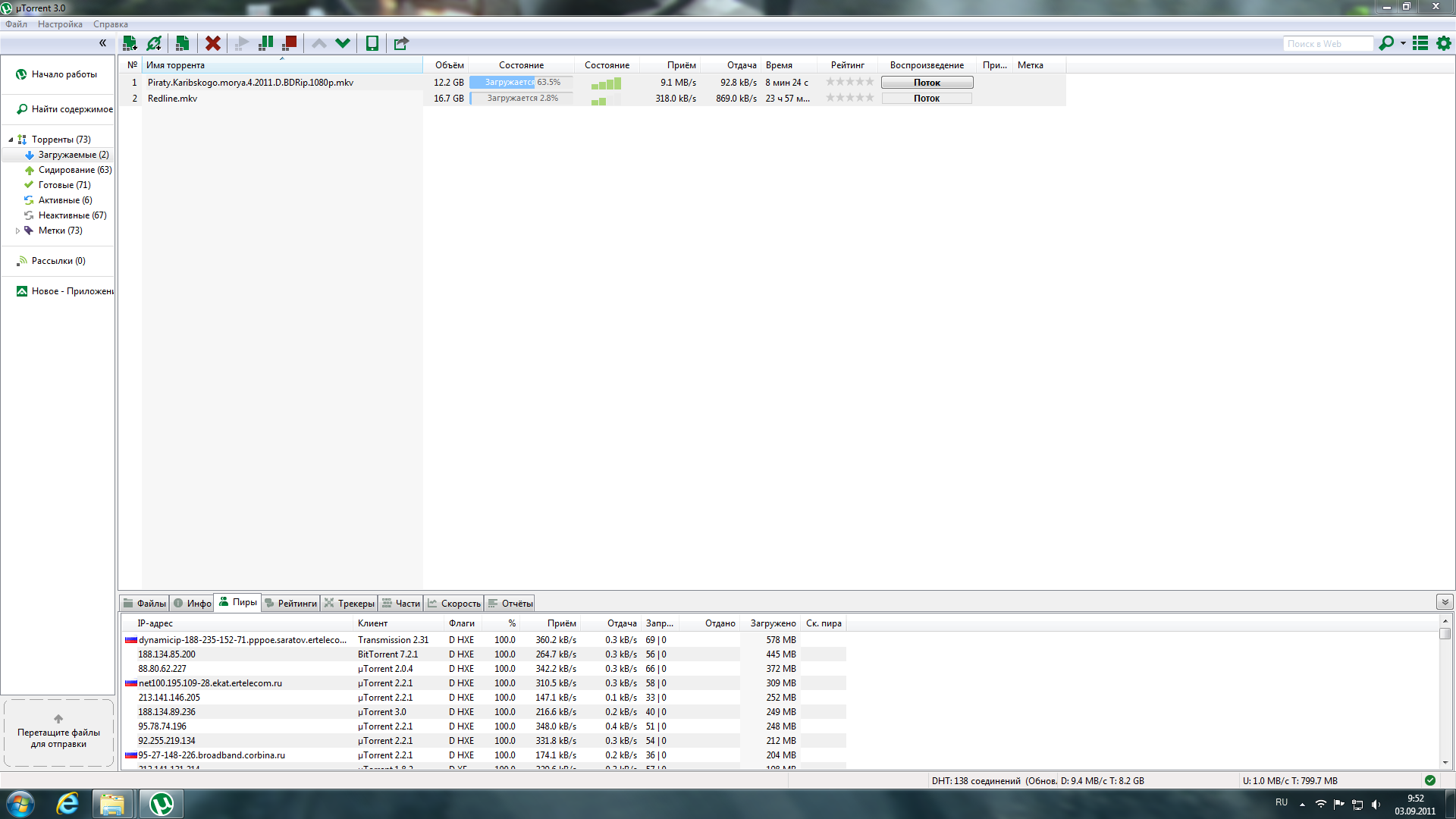Select 'Активные (6)' filter
Viewport: 1456px width, 819px height.
pos(58,200)
